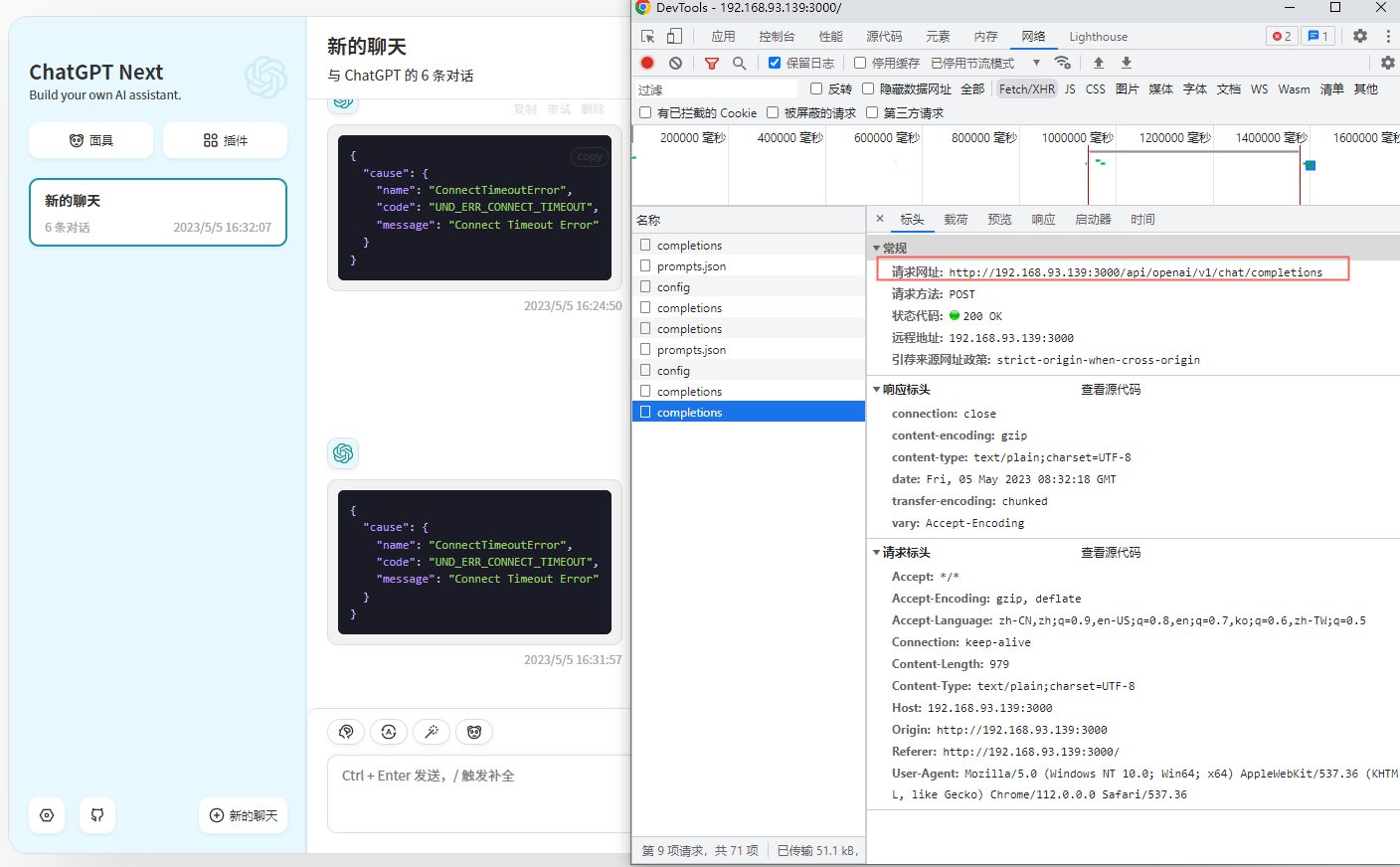
Task: Click the 查看源代码 link under 请求标头
Action: pyautogui.click(x=1111, y=552)
